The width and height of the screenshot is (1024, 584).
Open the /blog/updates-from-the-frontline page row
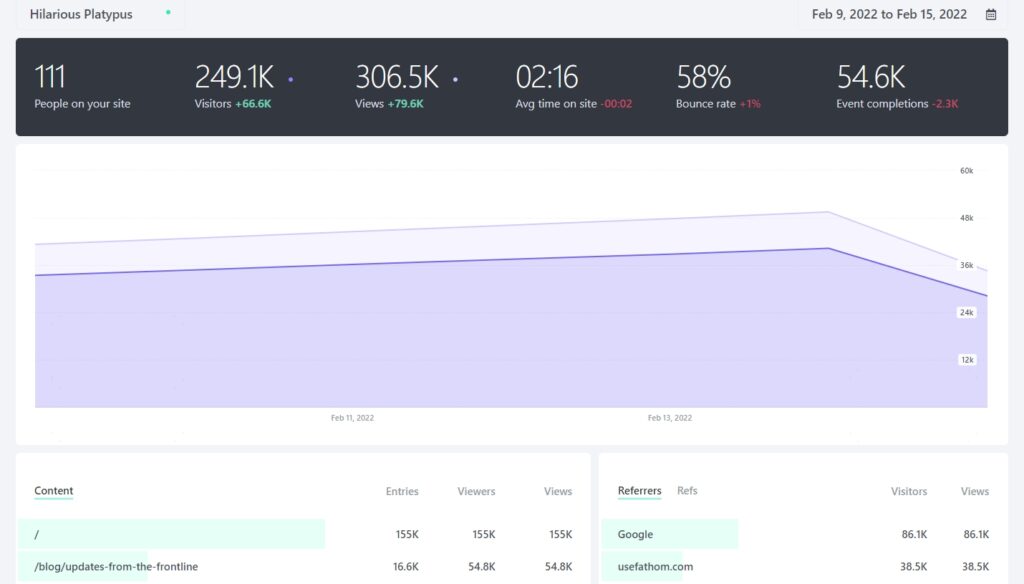pyautogui.click(x=116, y=567)
